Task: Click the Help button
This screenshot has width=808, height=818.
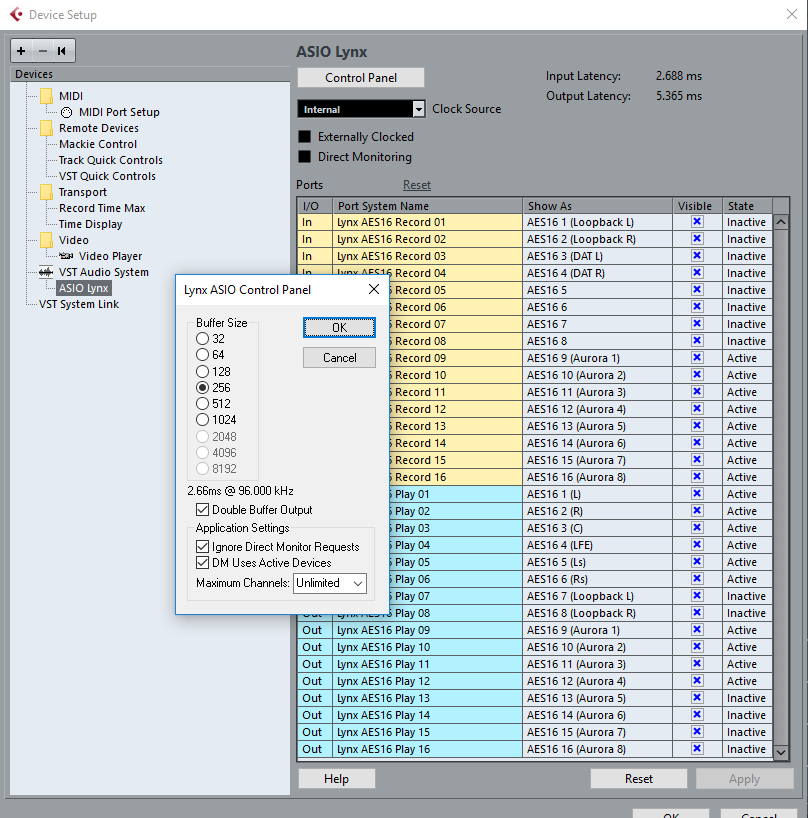Action: pyautogui.click(x=336, y=779)
